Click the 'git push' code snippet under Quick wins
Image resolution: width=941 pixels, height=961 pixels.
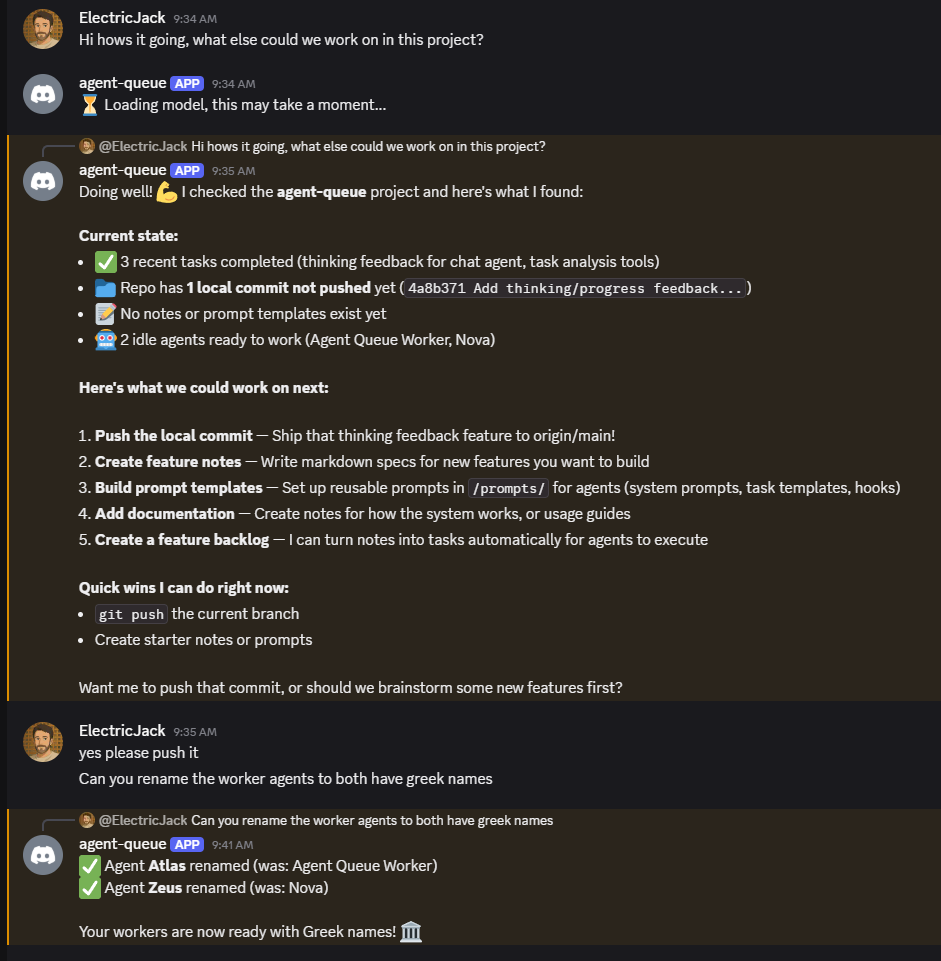pos(131,613)
